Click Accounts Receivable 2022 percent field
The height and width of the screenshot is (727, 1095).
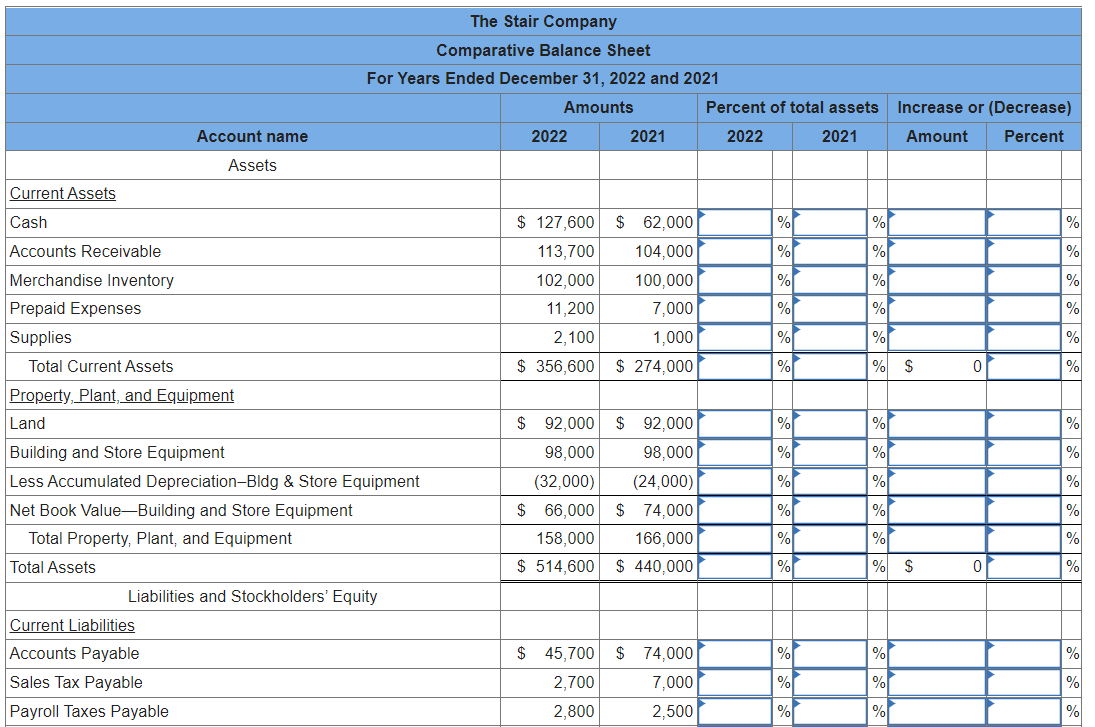click(735, 251)
